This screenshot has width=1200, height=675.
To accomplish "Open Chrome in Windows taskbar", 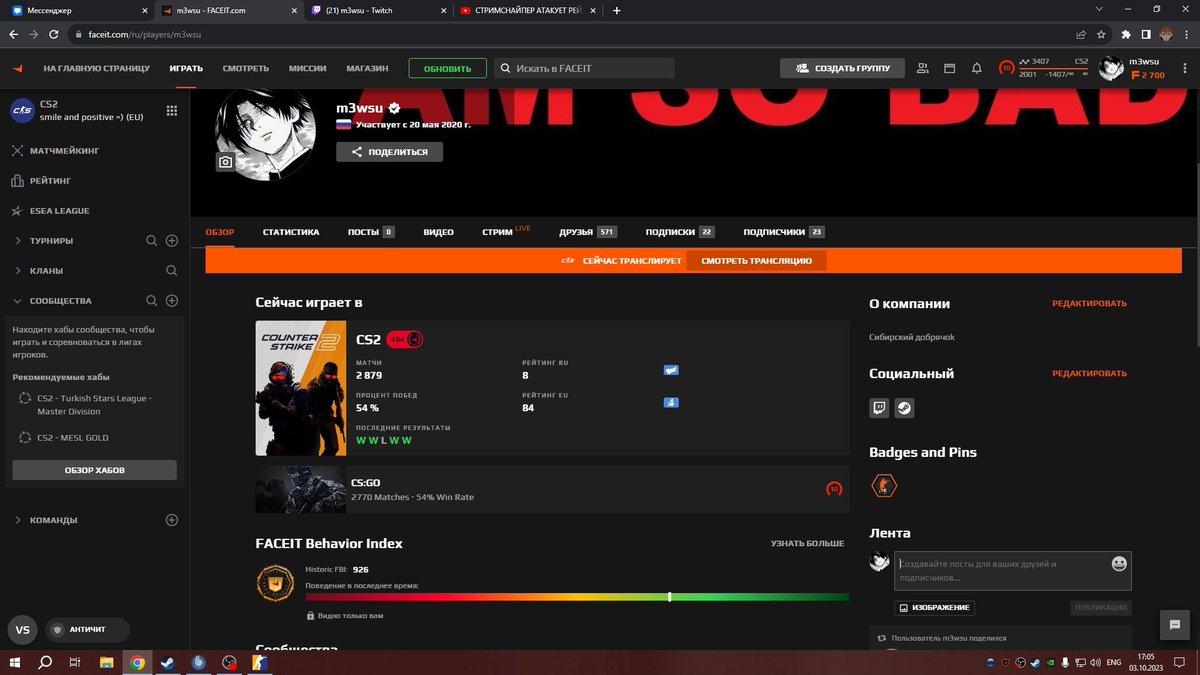I will [136, 662].
